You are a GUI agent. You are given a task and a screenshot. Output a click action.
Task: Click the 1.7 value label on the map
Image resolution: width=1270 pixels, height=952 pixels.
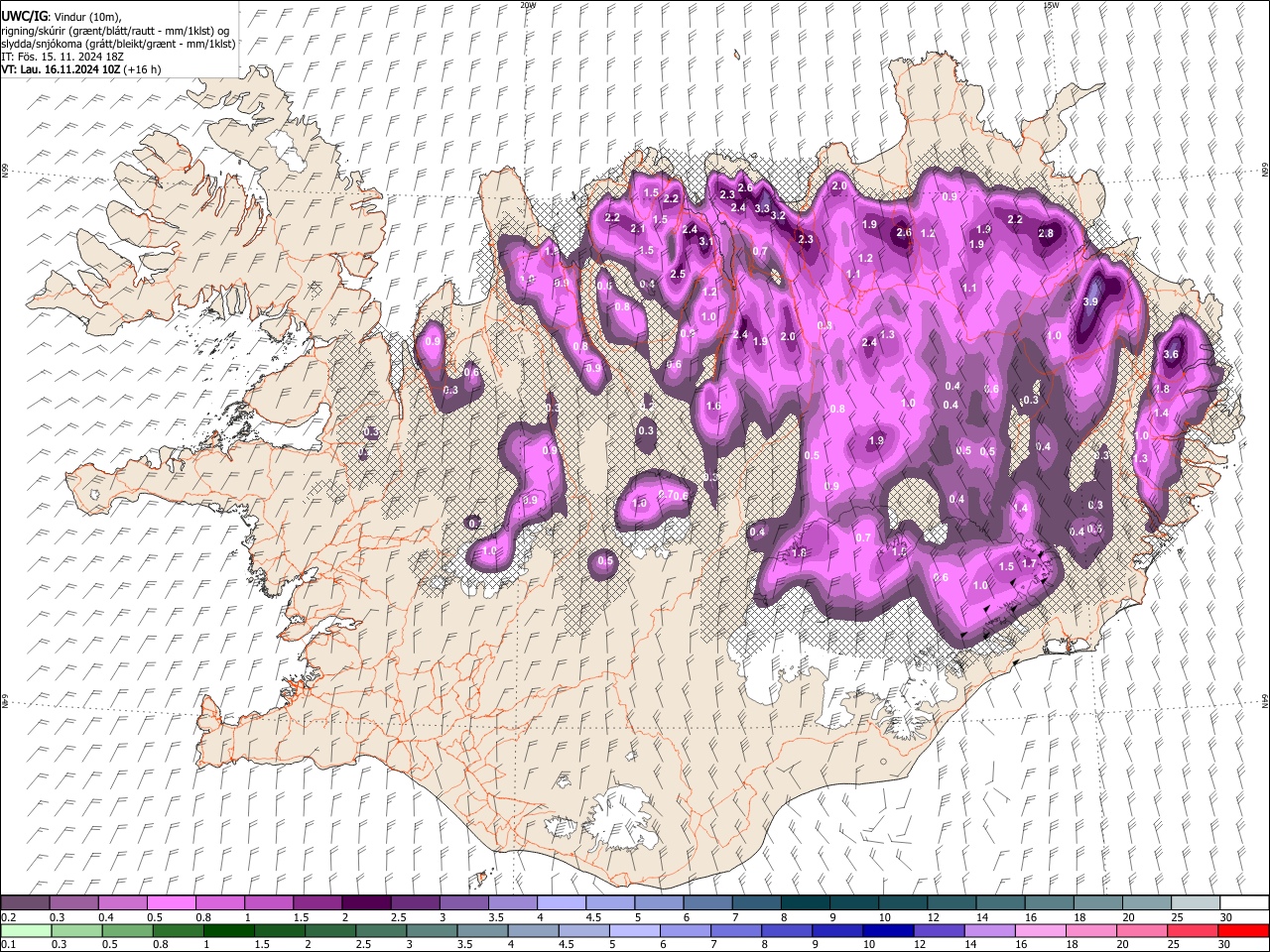tap(1029, 563)
